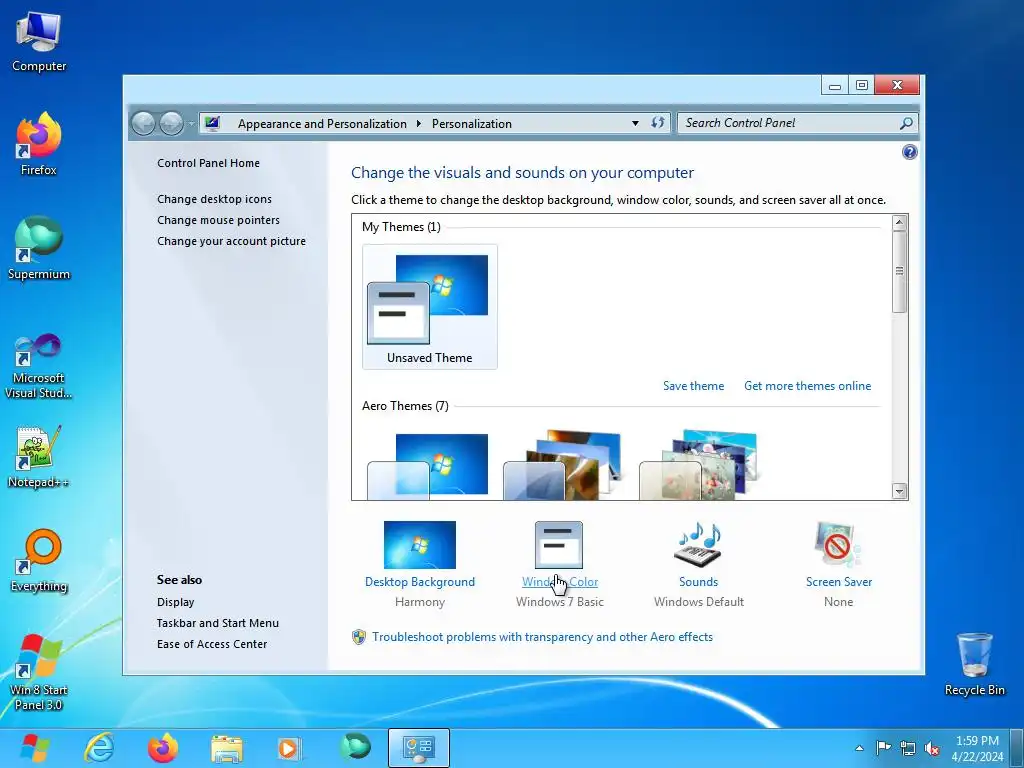This screenshot has width=1024, height=768.
Task: Launch Internet Explorer from taskbar
Action: pyautogui.click(x=99, y=748)
